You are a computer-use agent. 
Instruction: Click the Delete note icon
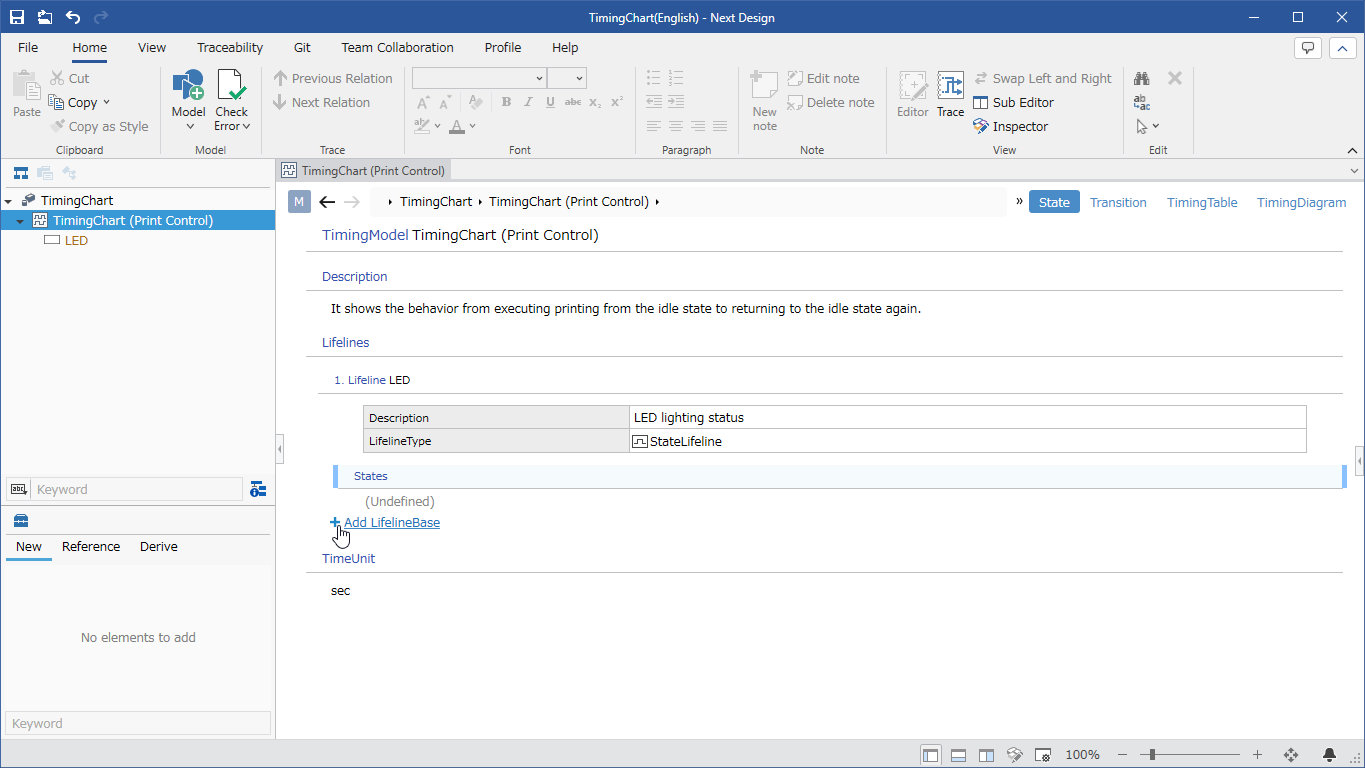tap(795, 102)
